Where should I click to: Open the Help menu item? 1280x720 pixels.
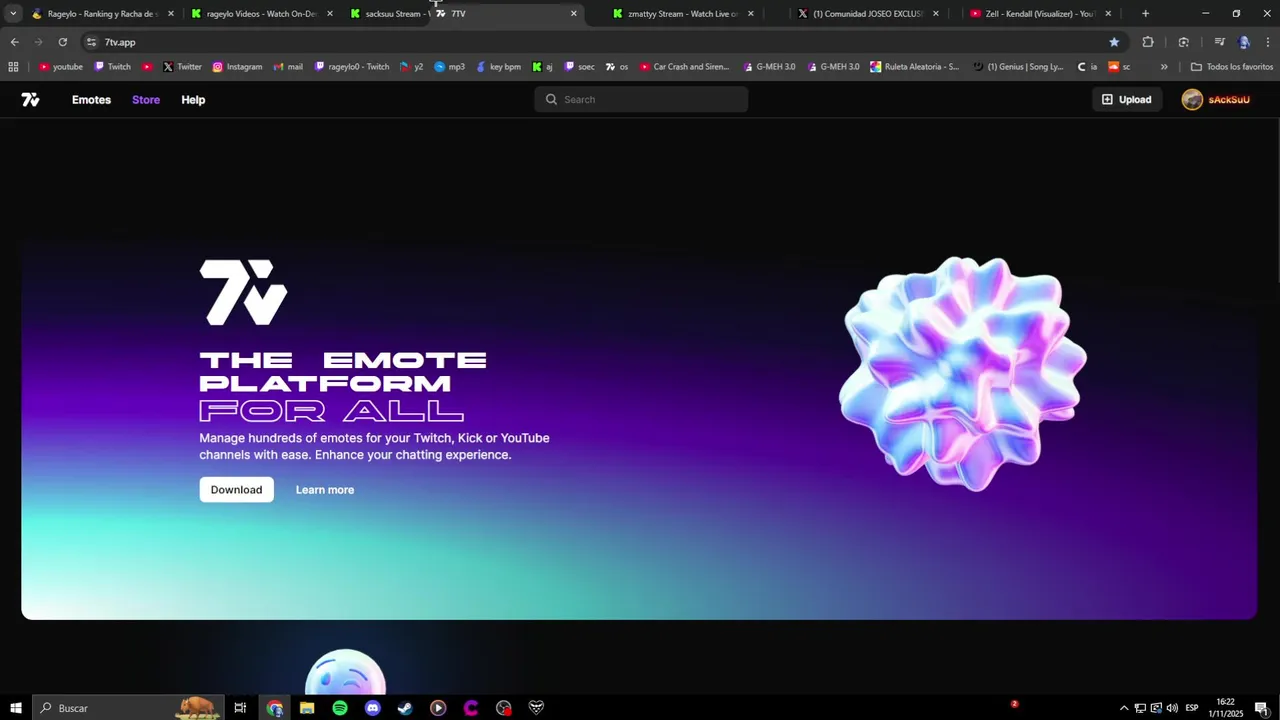193,100
